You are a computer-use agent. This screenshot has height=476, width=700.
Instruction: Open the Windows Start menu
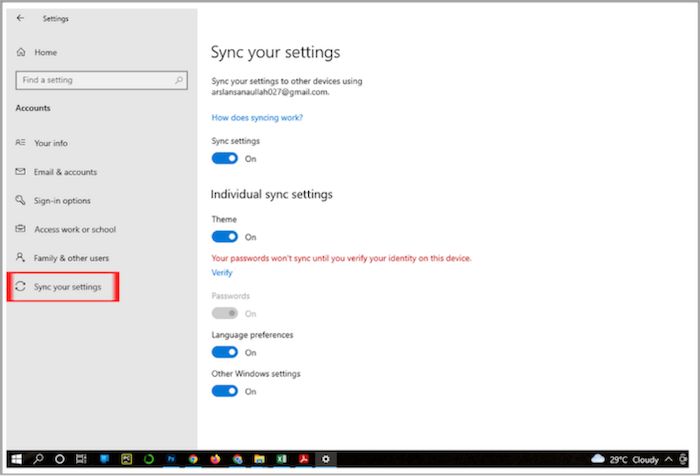coord(17,458)
